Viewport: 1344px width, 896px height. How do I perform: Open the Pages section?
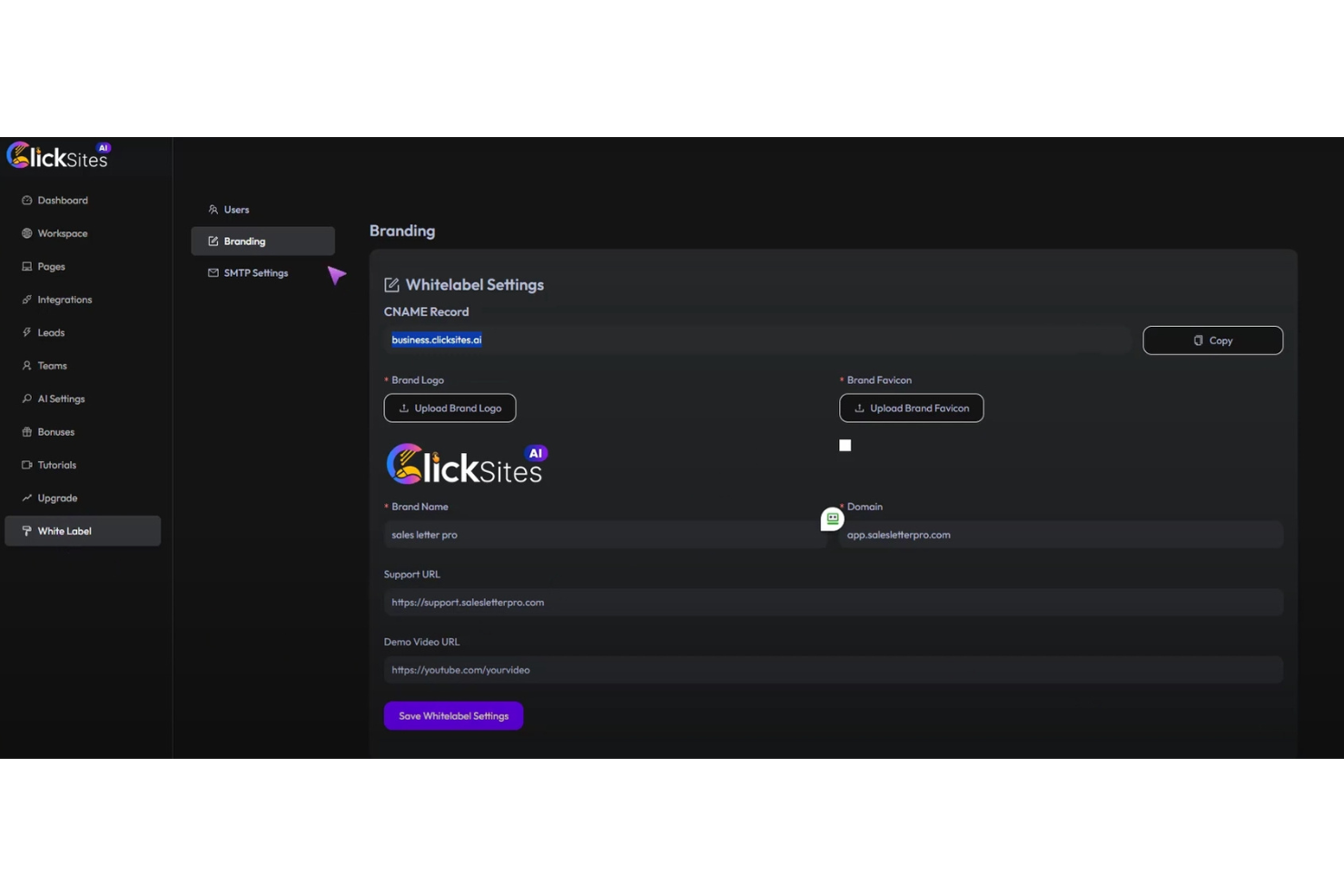click(50, 266)
